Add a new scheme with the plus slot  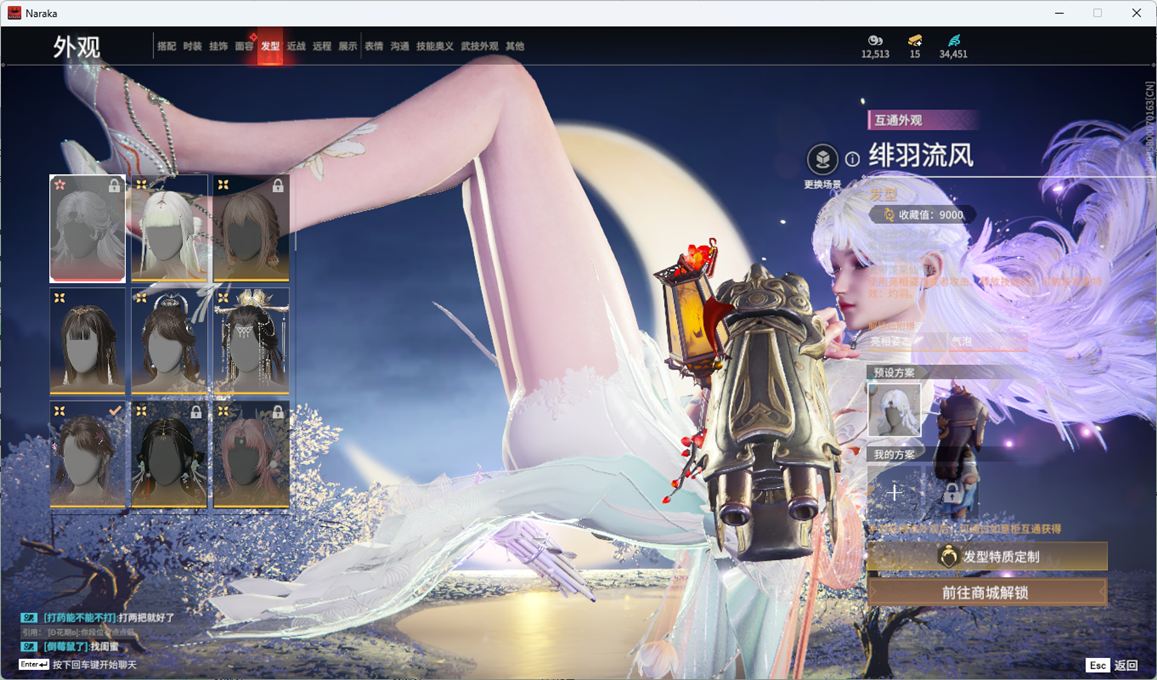(894, 492)
